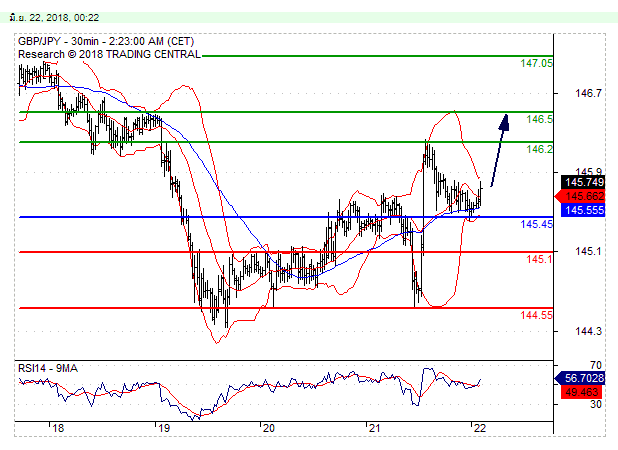Click the date axis label 19

[164, 428]
